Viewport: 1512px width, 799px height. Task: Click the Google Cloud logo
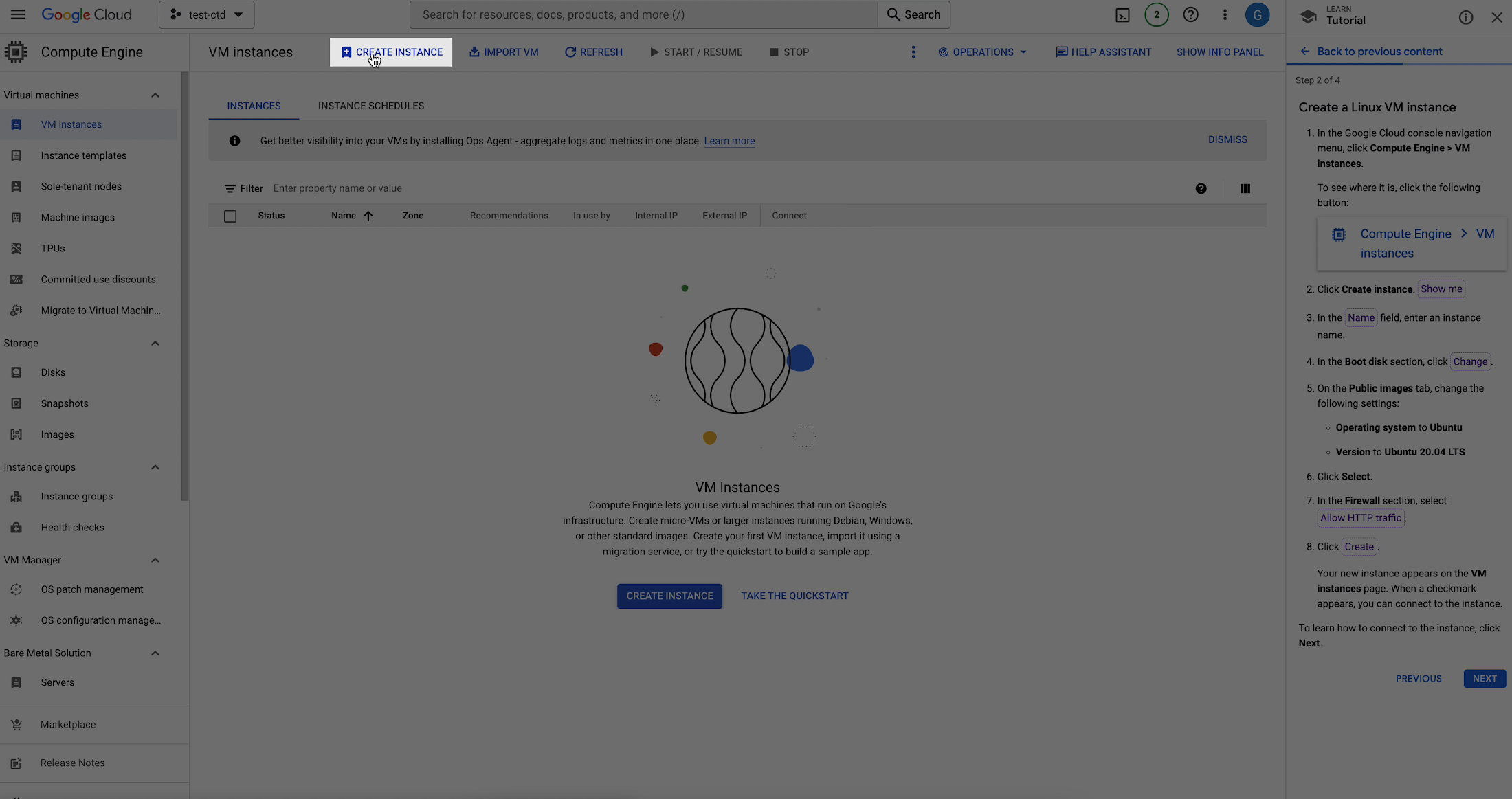[87, 14]
